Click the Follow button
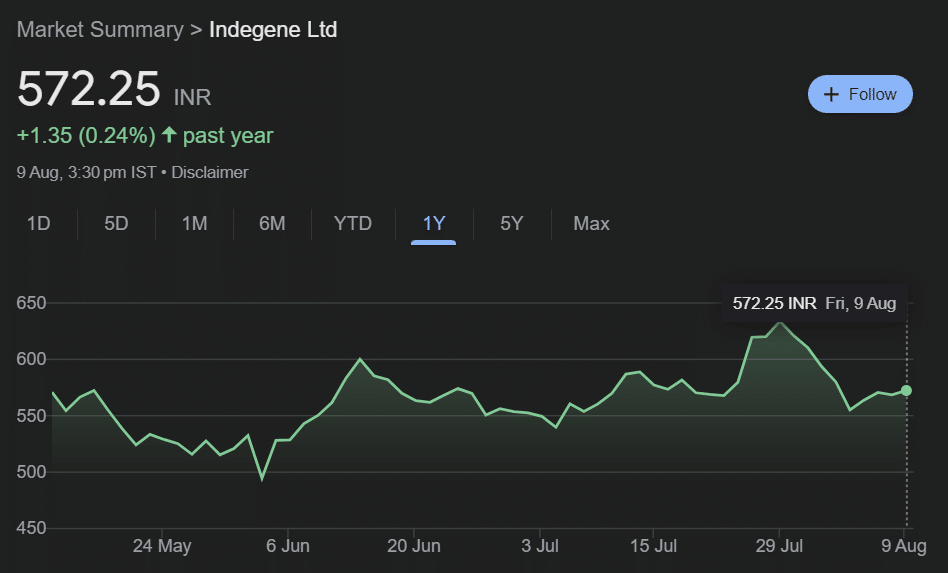 (x=860, y=94)
